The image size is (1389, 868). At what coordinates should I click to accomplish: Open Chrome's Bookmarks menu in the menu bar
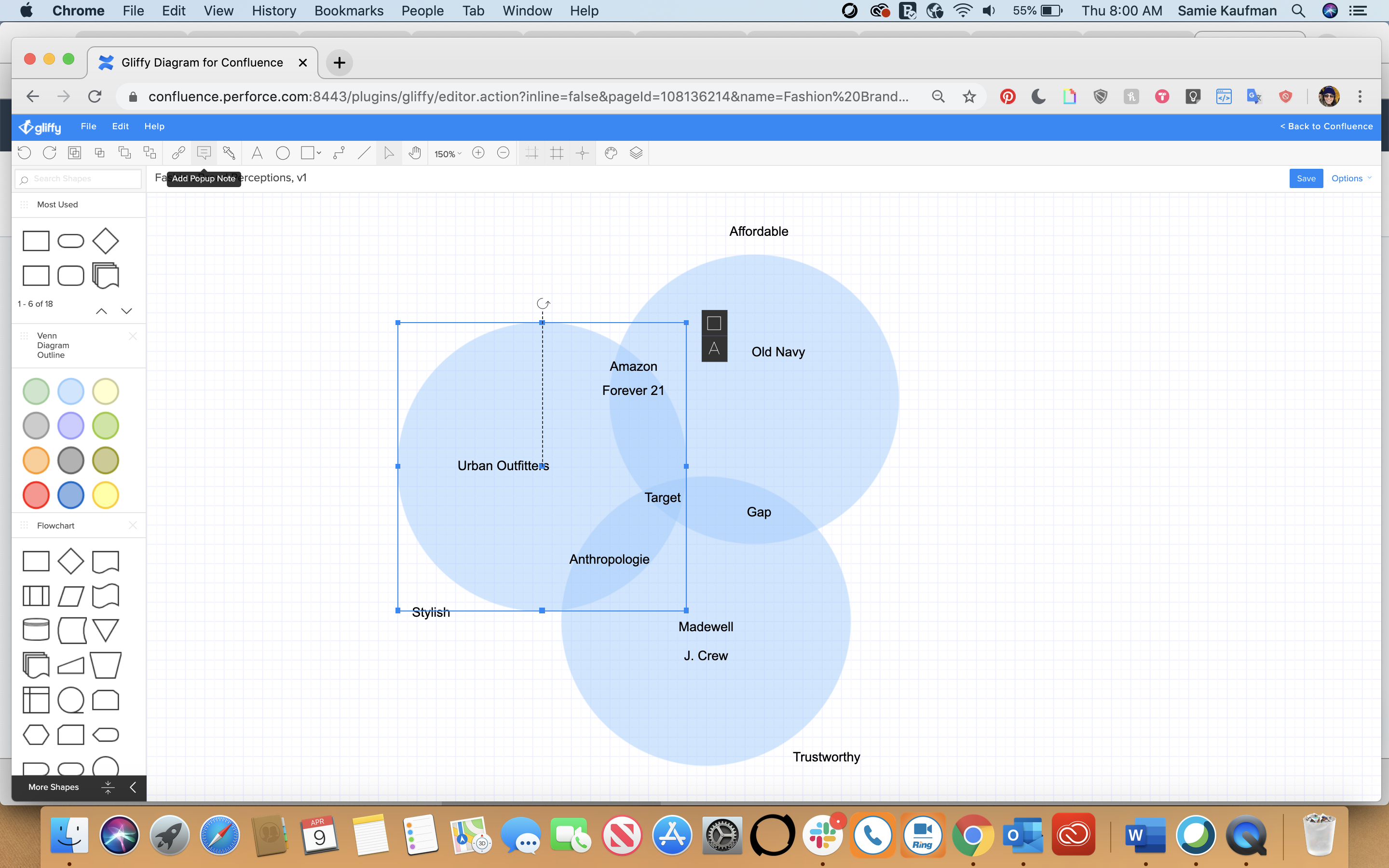point(349,11)
